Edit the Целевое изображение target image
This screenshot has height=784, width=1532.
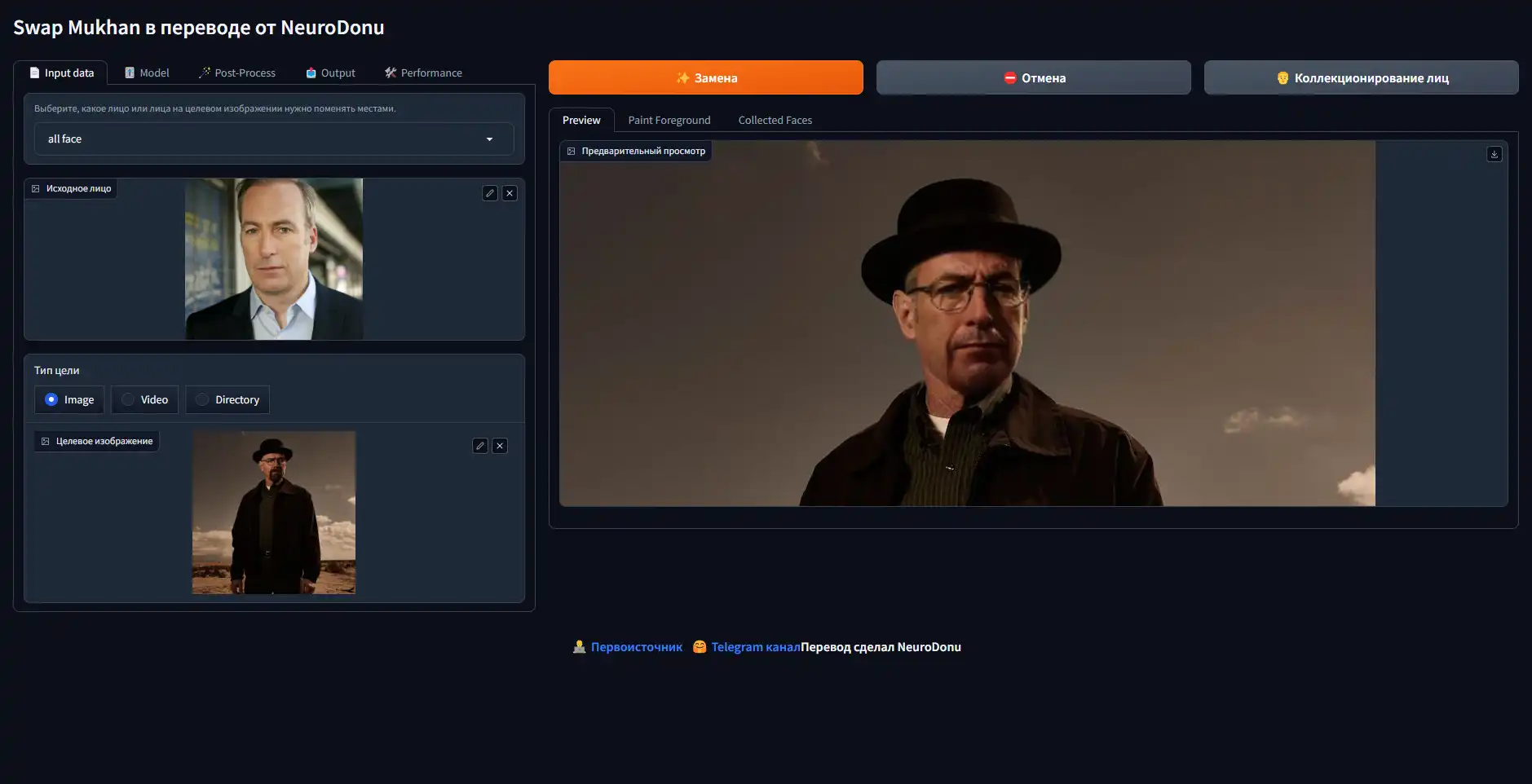pyautogui.click(x=480, y=446)
